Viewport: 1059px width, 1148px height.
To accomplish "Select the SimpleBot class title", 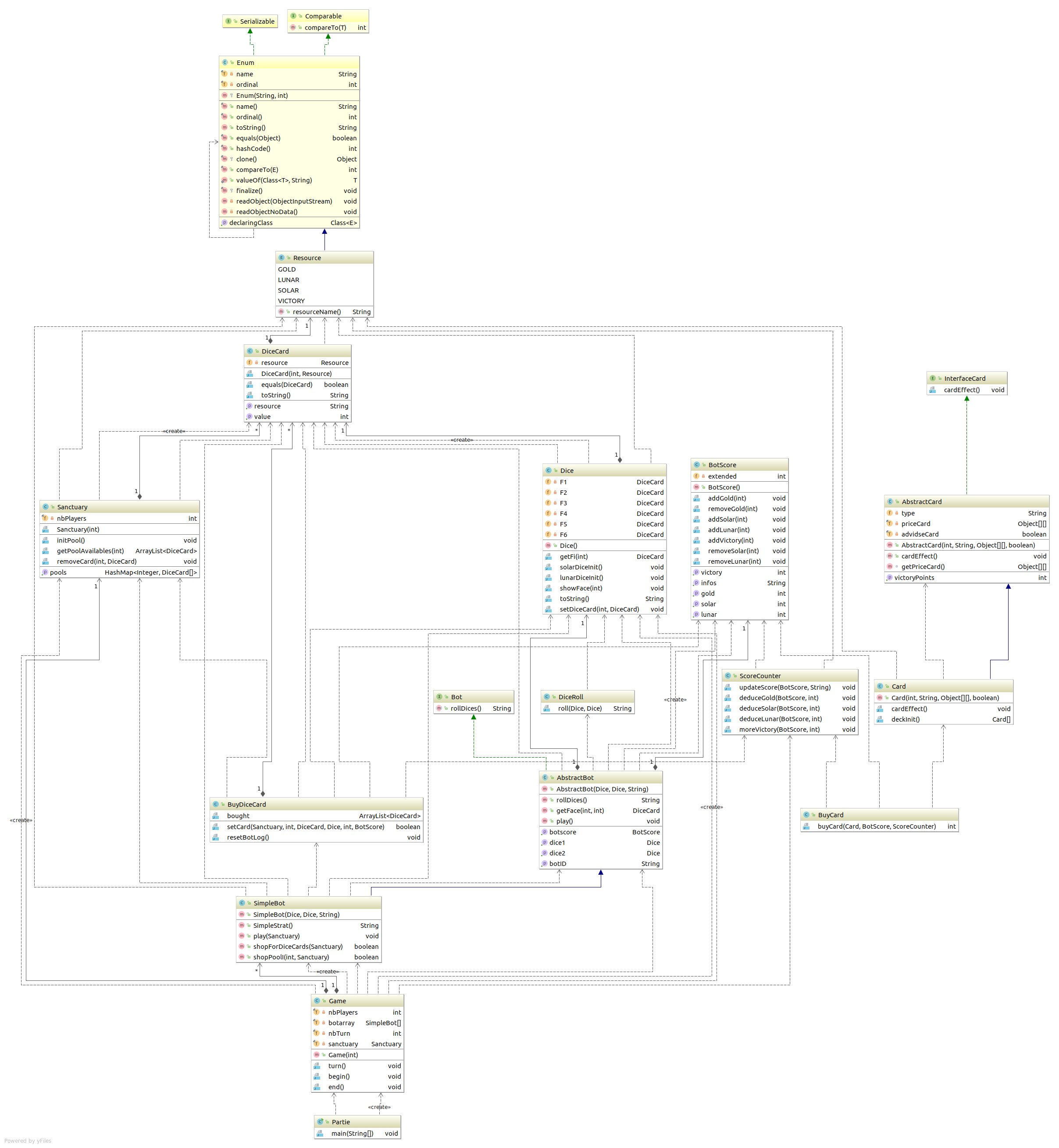I will (x=269, y=903).
